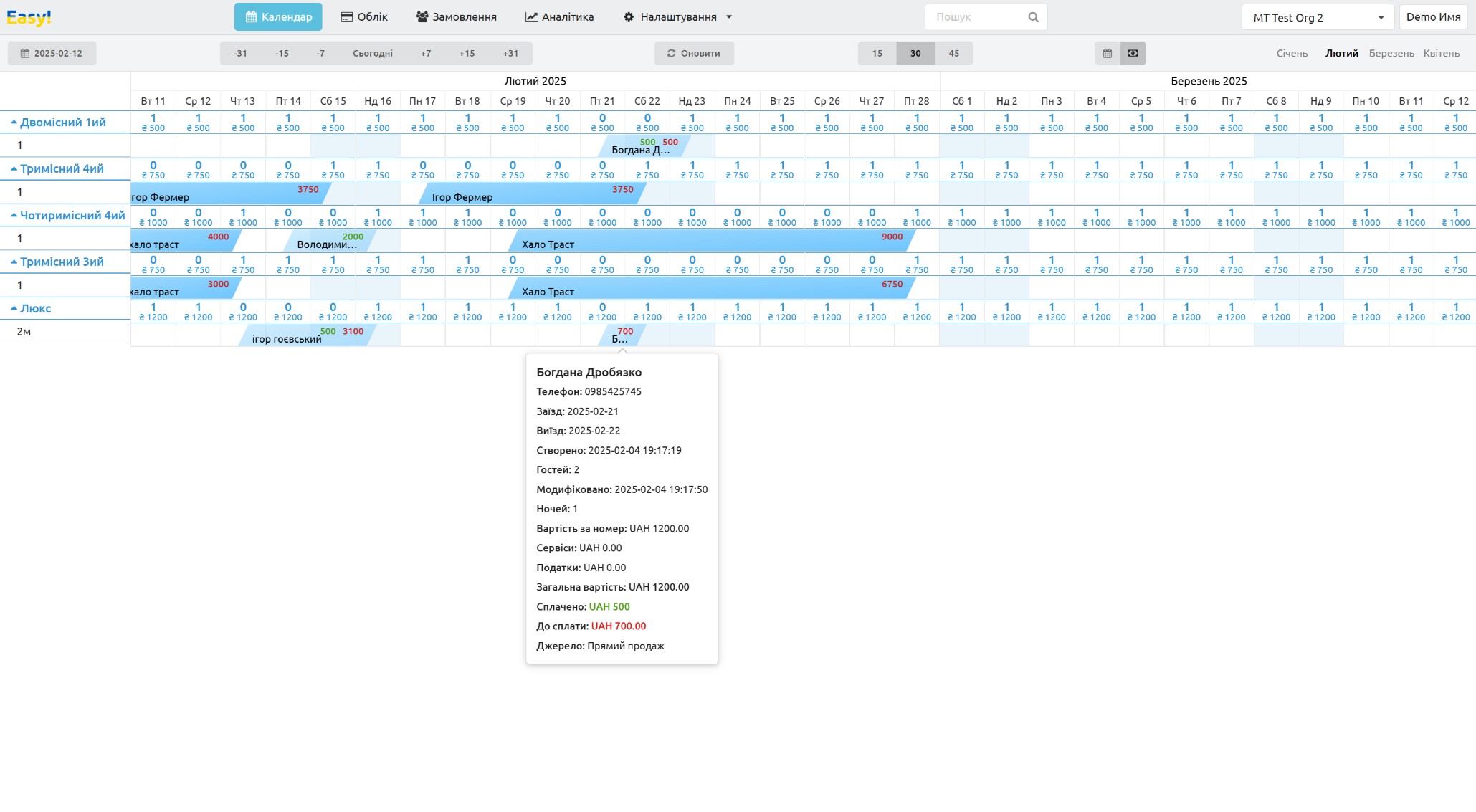Collapse the Двомісний 1ий room group
Viewport: 1476px width, 812px height.
tap(59, 123)
